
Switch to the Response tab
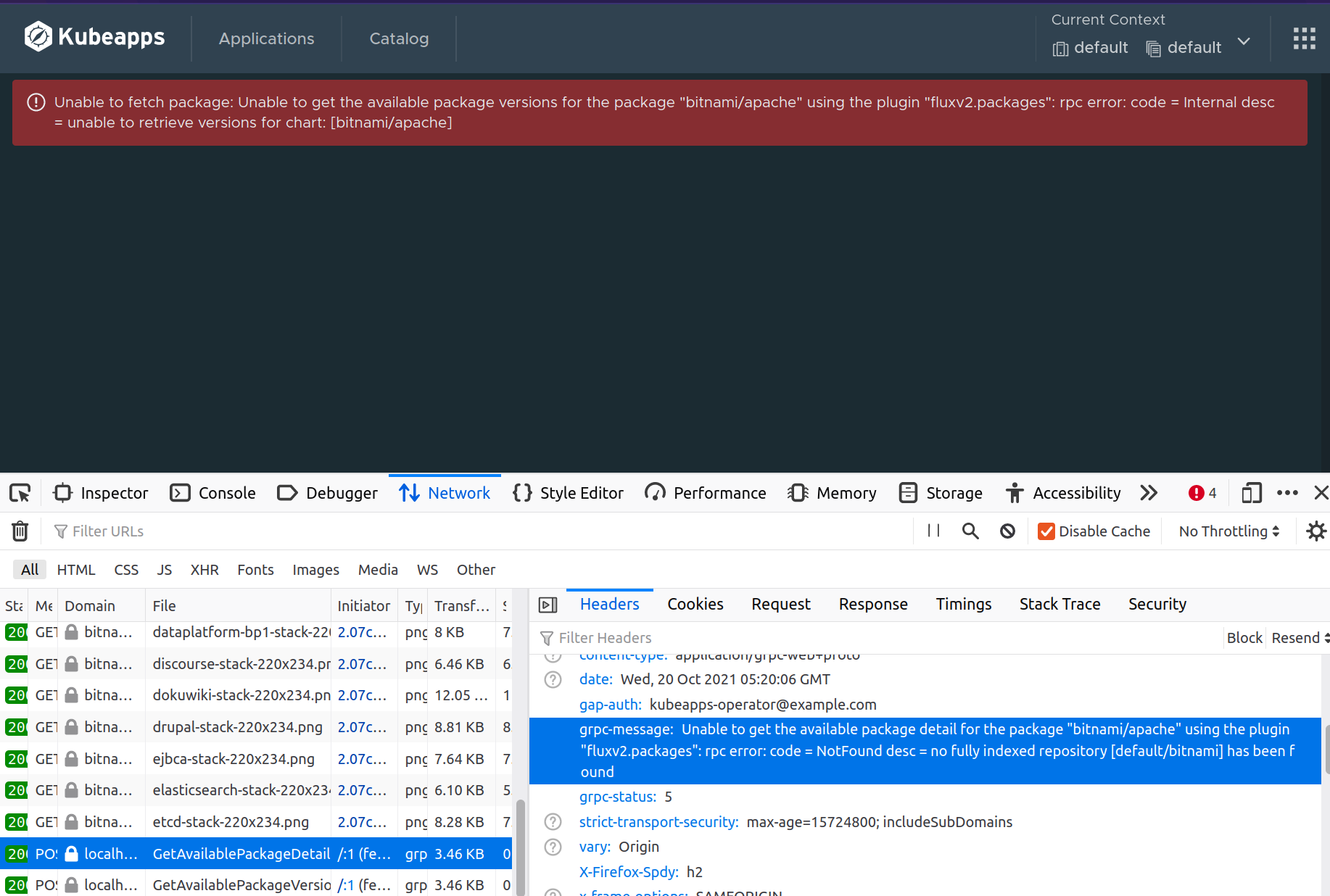(x=873, y=604)
